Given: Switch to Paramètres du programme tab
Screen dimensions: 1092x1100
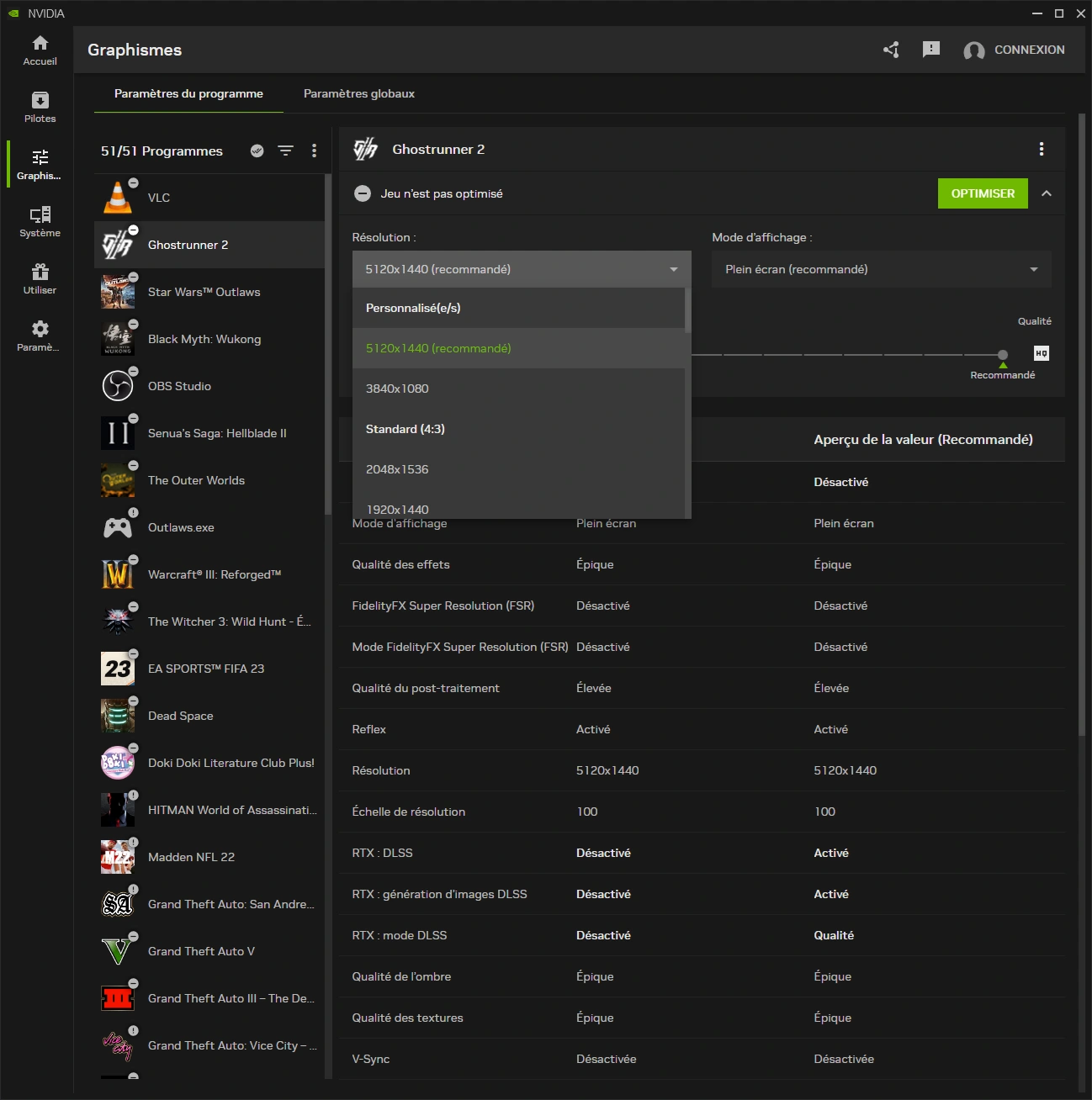Looking at the screenshot, I should tap(188, 93).
